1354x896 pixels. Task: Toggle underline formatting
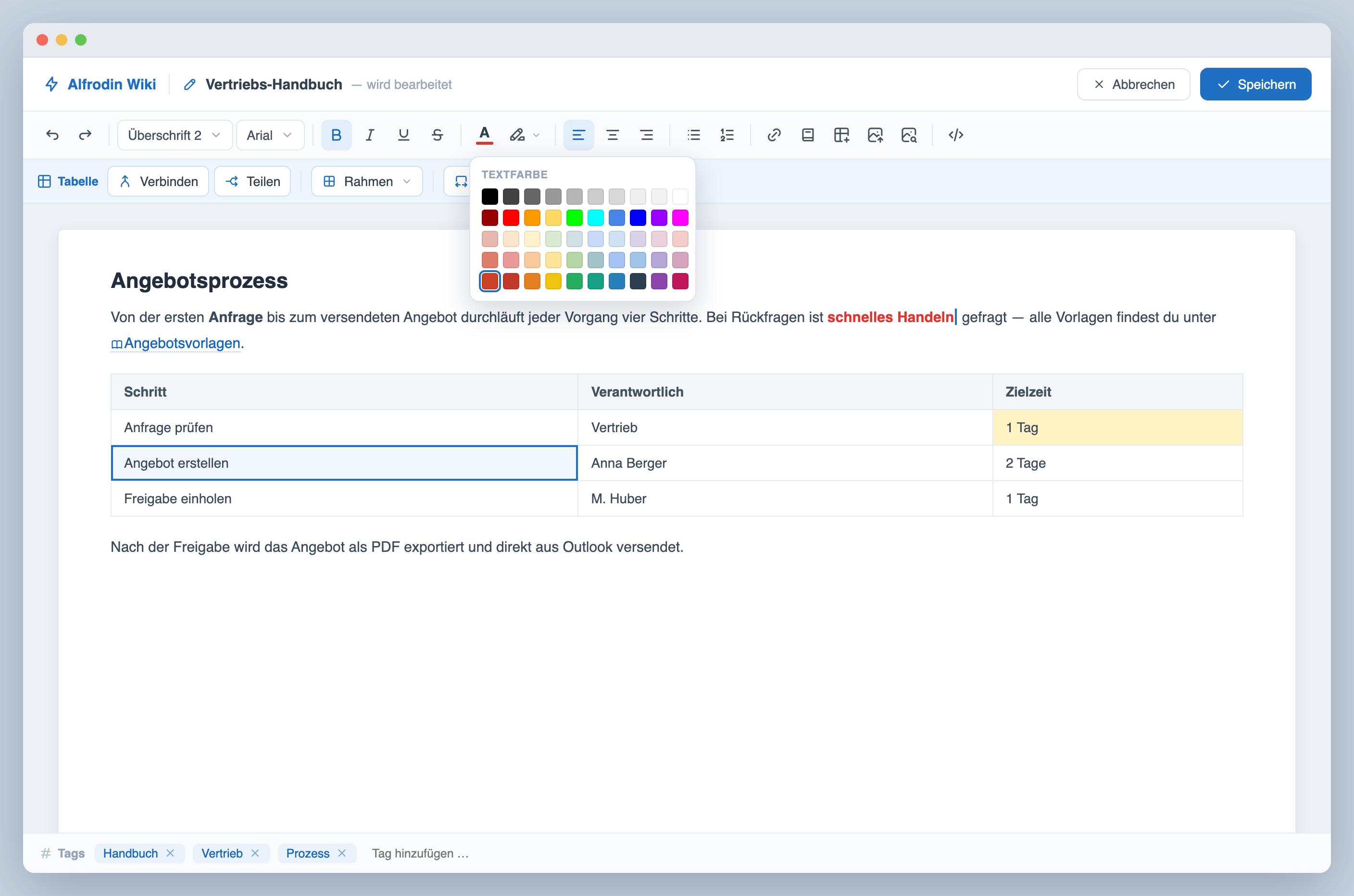[403, 135]
